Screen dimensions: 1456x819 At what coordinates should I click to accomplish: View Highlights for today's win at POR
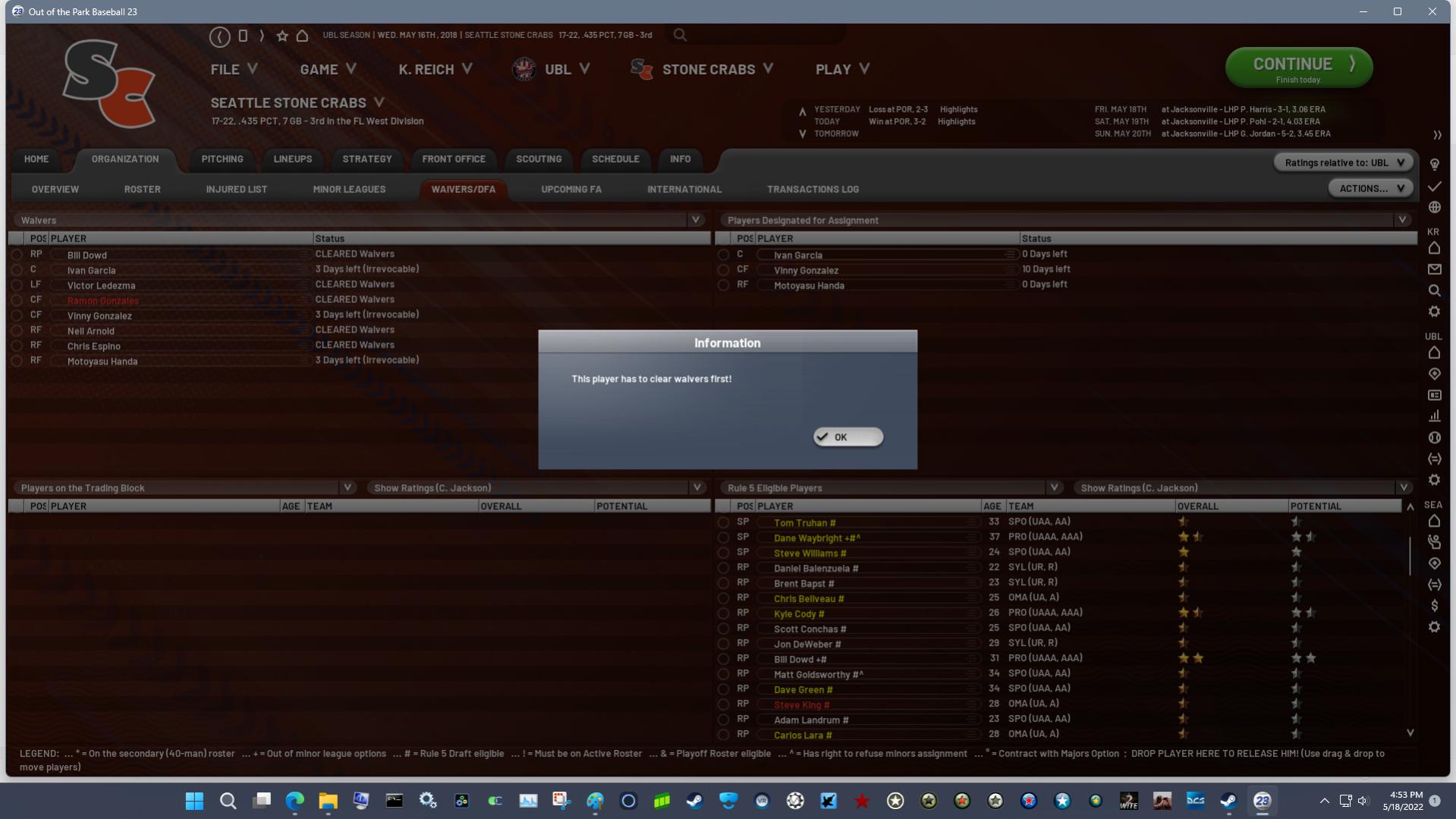click(956, 121)
